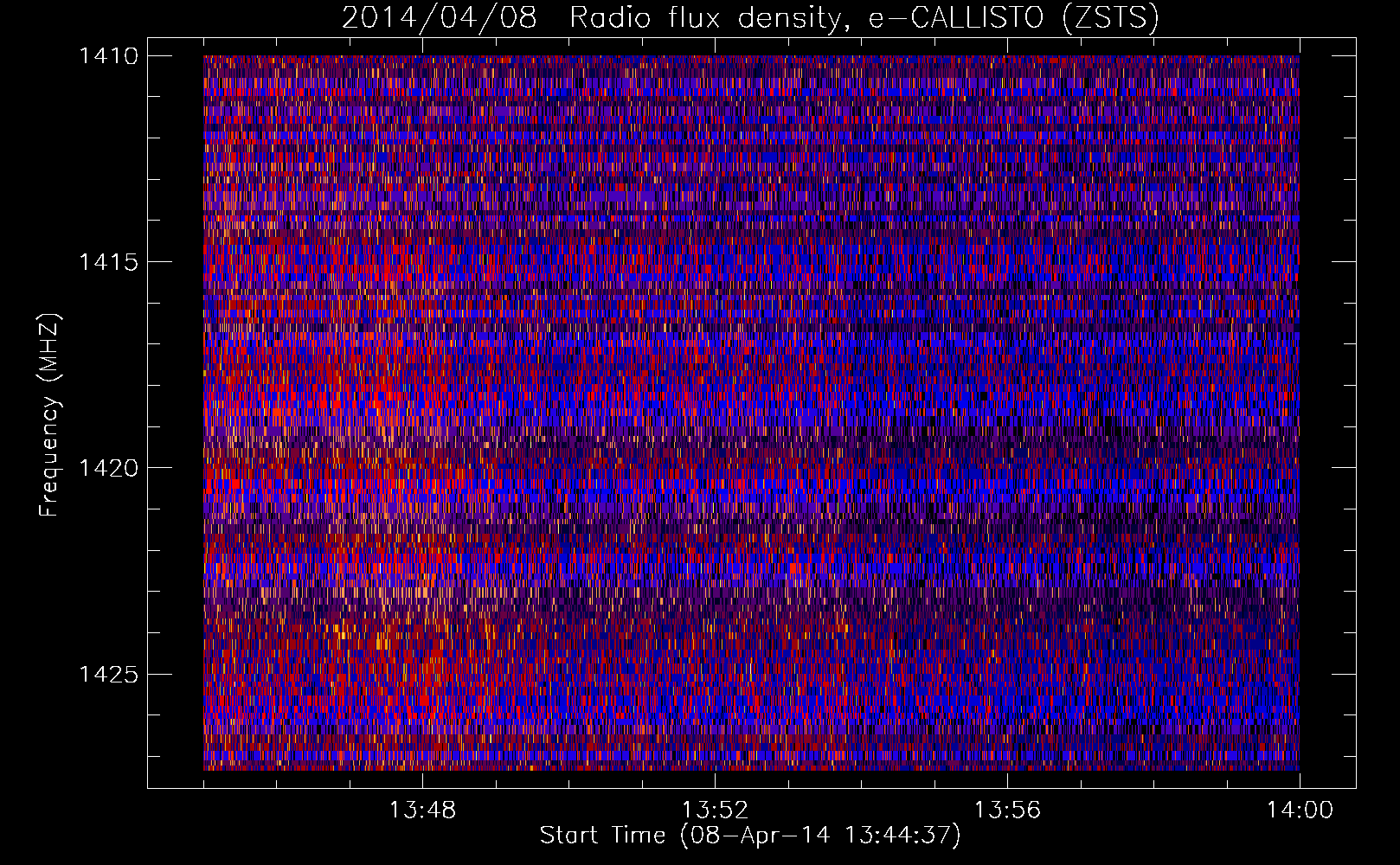Screen dimensions: 1400x865
Task: Click the 13:56 time axis label
Action: 1007,811
